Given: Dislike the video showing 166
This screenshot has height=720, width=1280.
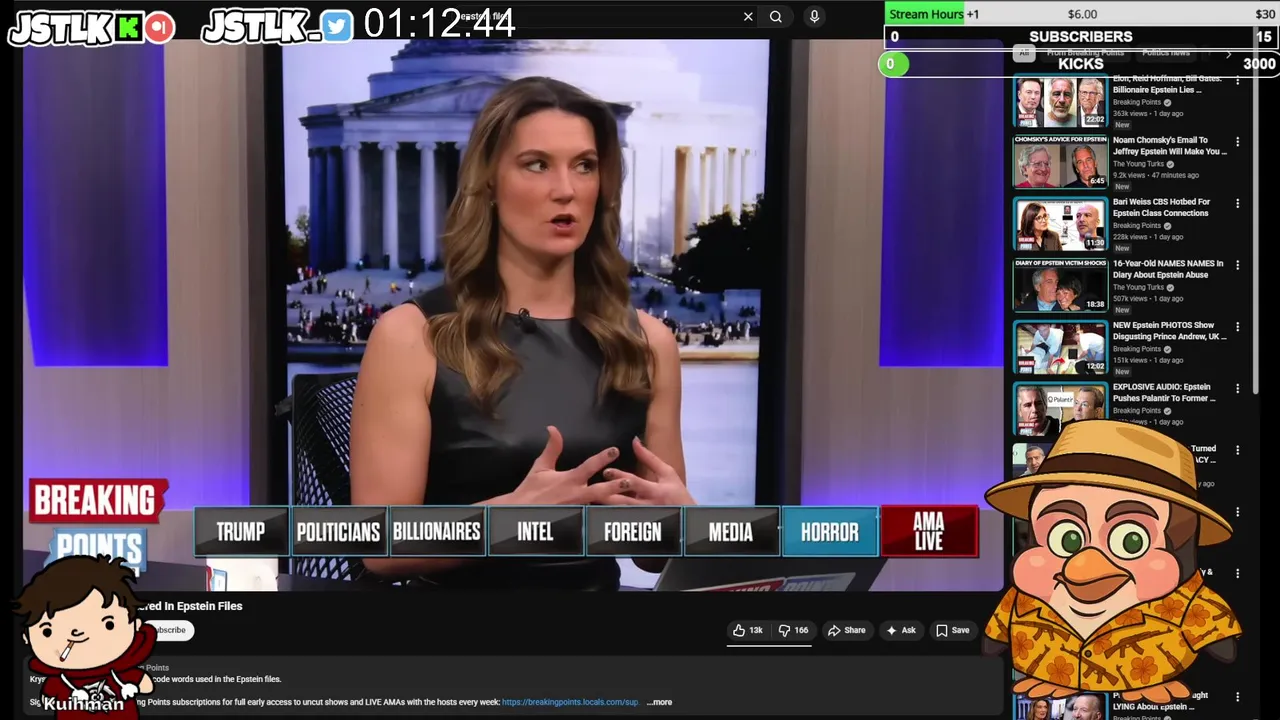Looking at the screenshot, I should [x=794, y=630].
